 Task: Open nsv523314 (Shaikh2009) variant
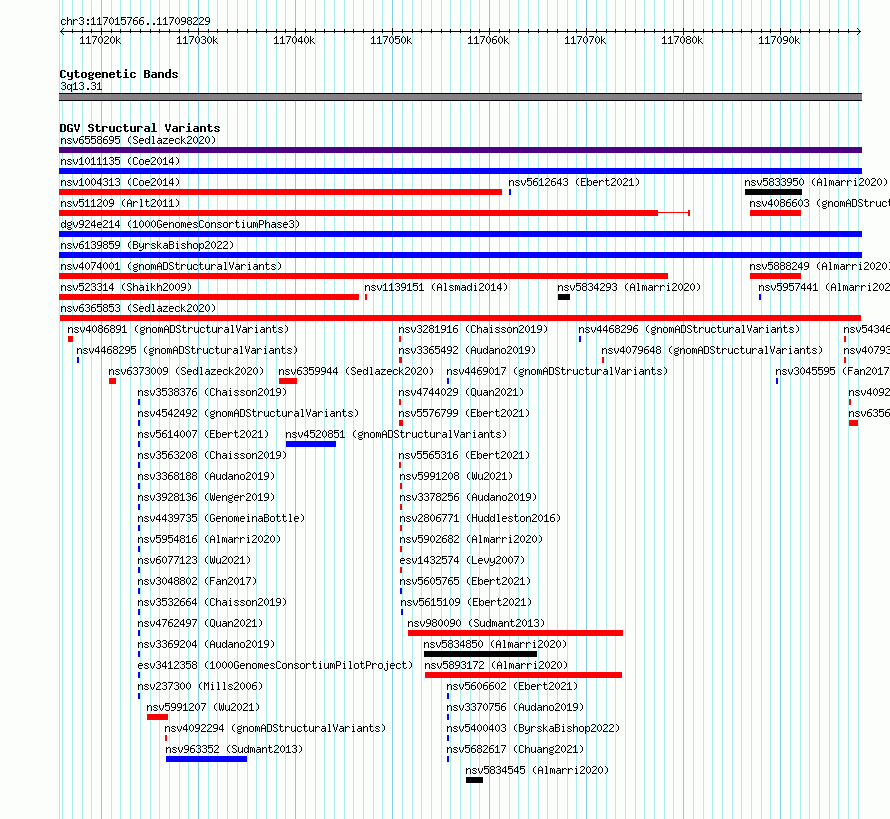(126, 287)
